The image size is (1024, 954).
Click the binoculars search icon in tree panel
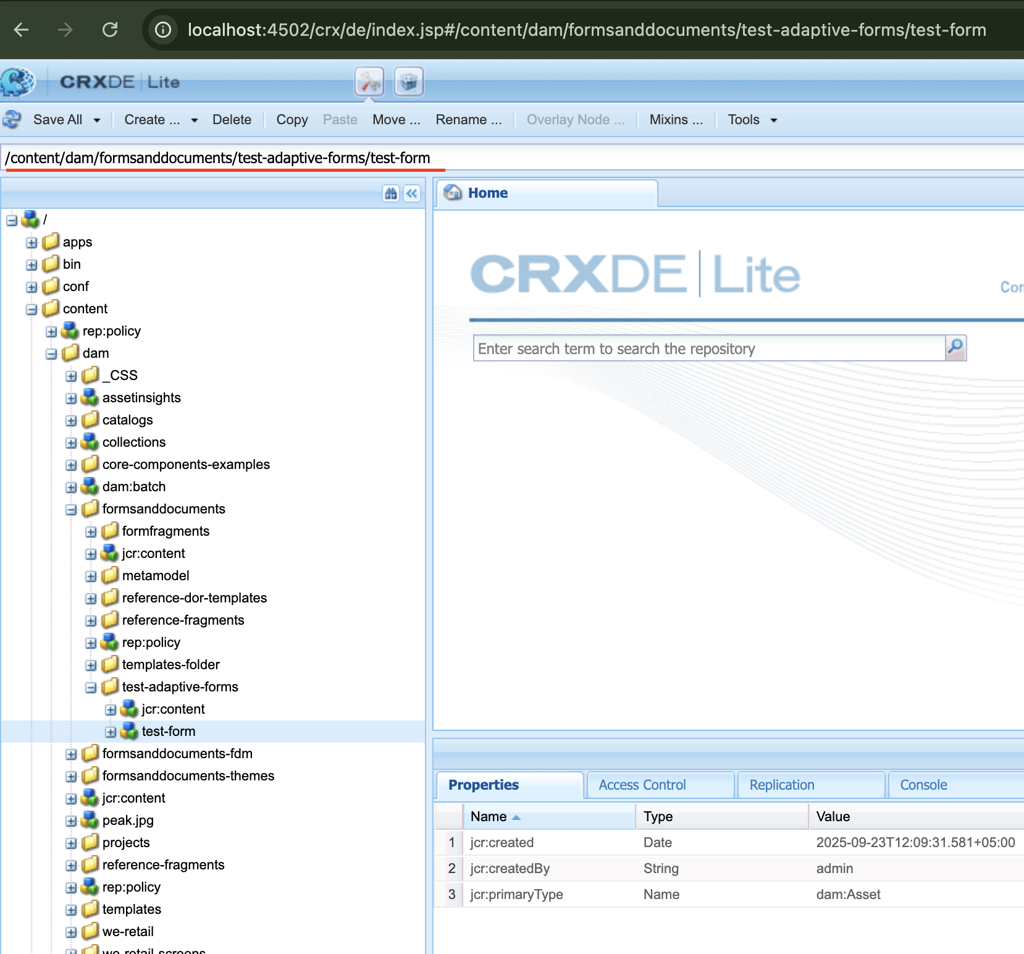(x=391, y=193)
